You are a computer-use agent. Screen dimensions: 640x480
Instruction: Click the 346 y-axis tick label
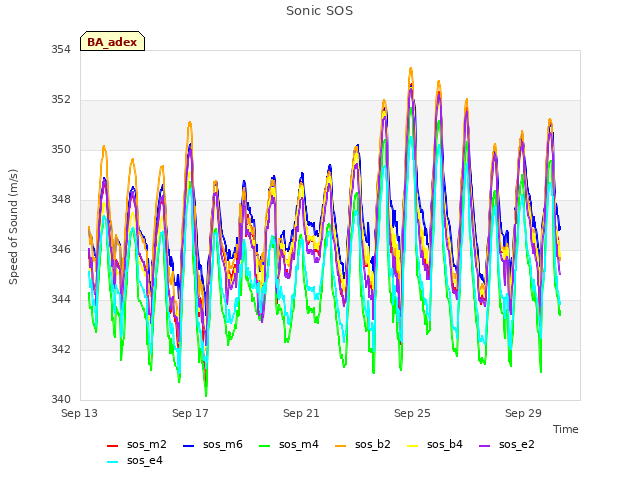pos(61,249)
